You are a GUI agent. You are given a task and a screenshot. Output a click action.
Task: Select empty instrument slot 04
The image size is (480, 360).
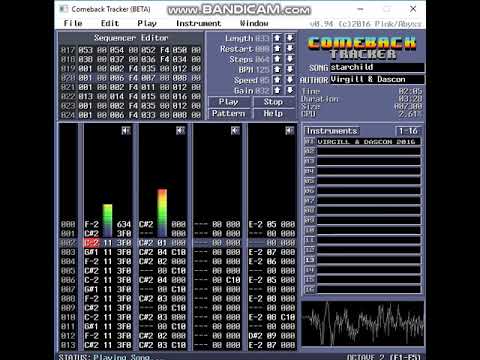click(368, 171)
